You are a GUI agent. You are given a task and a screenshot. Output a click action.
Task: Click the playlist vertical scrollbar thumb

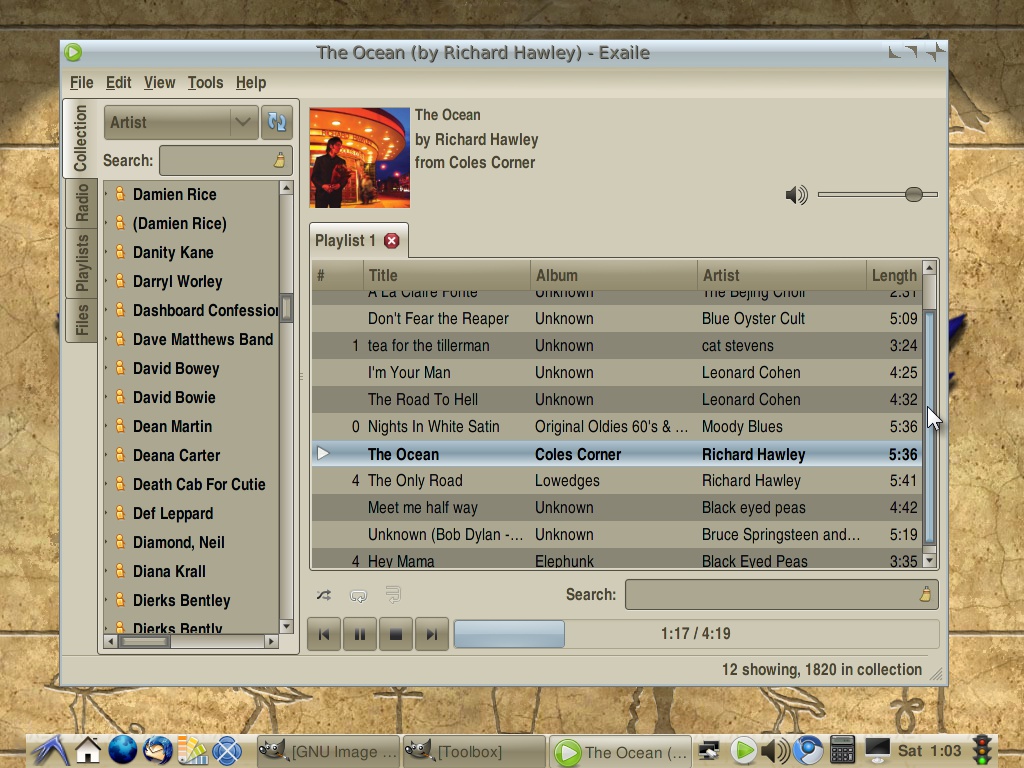[x=929, y=427]
